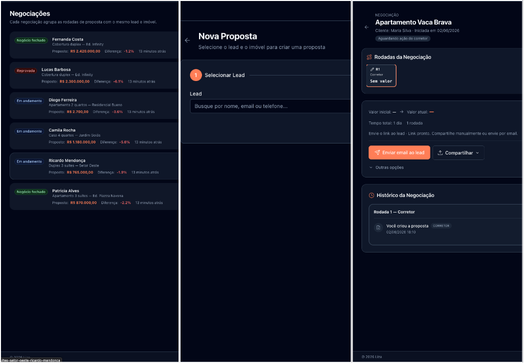Click 'Negócio fechado' badge on Patricia Alves row
This screenshot has height=363, width=524.
(31, 192)
